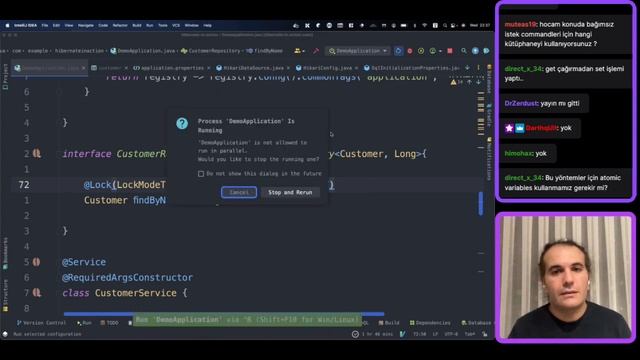Click the profiler run icon
The height and width of the screenshot is (360, 640).
click(432, 51)
